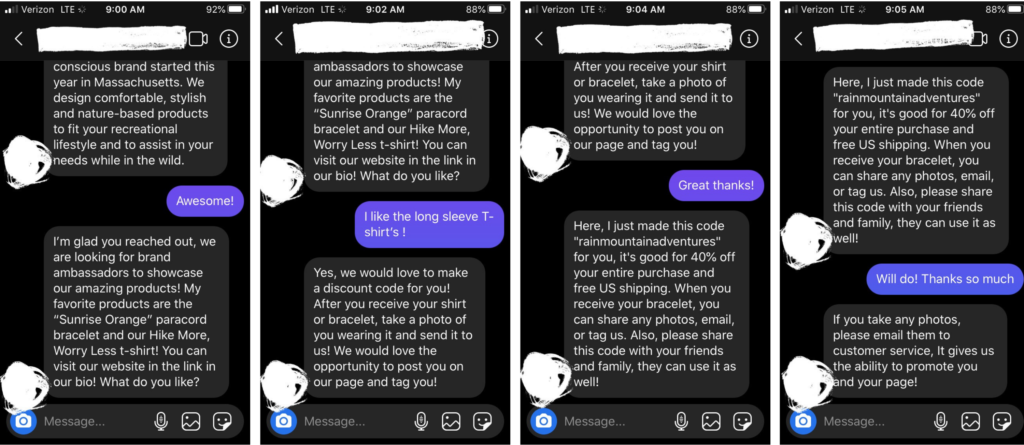This screenshot has width=1024, height=445.
Task: Open the info button in the 9:05 AM chat
Action: pos(1008,39)
